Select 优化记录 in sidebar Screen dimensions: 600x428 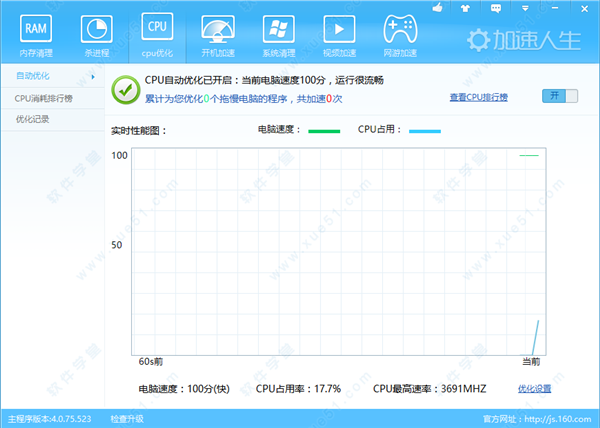point(33,119)
